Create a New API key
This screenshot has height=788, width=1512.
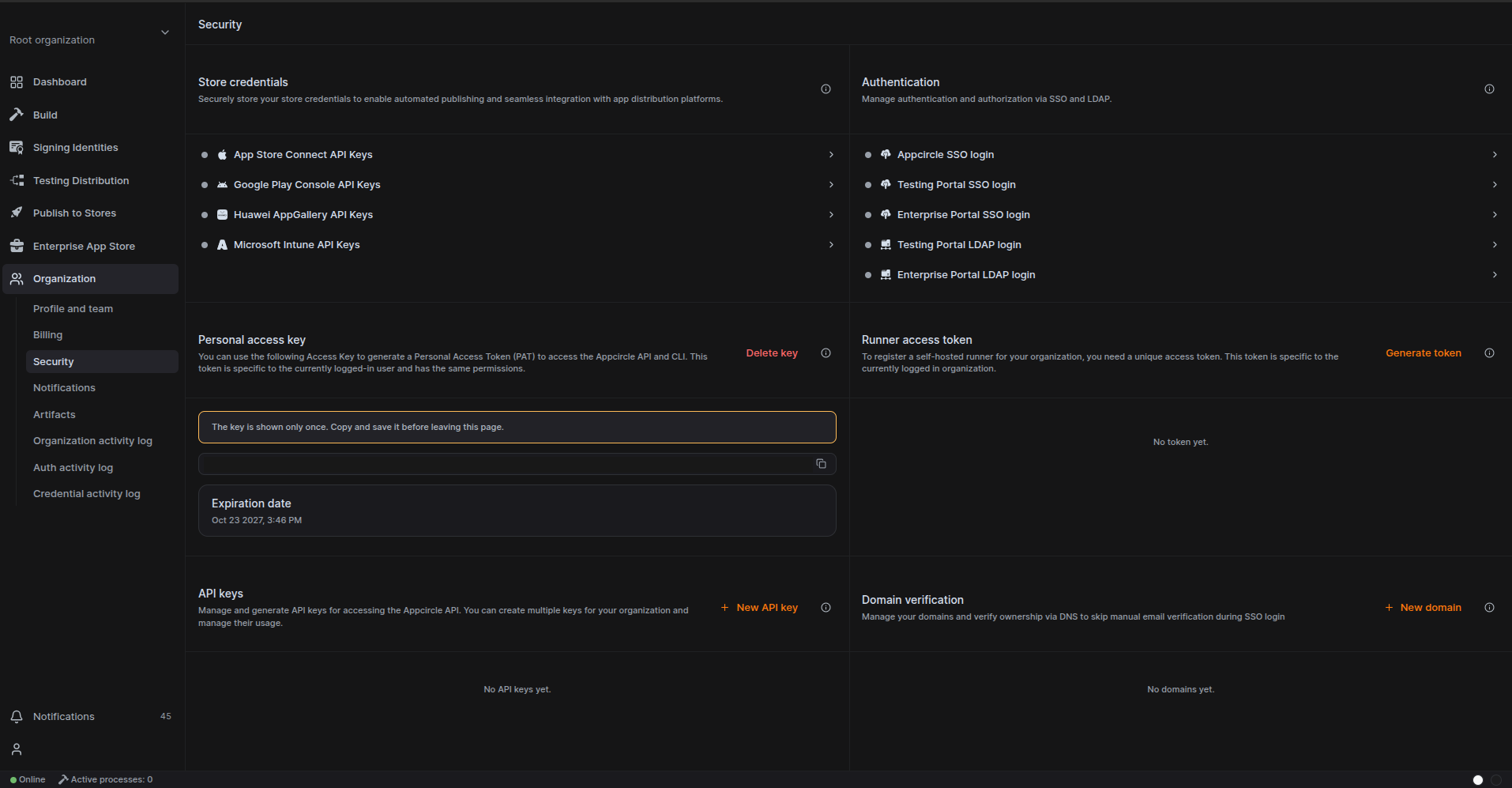(759, 608)
